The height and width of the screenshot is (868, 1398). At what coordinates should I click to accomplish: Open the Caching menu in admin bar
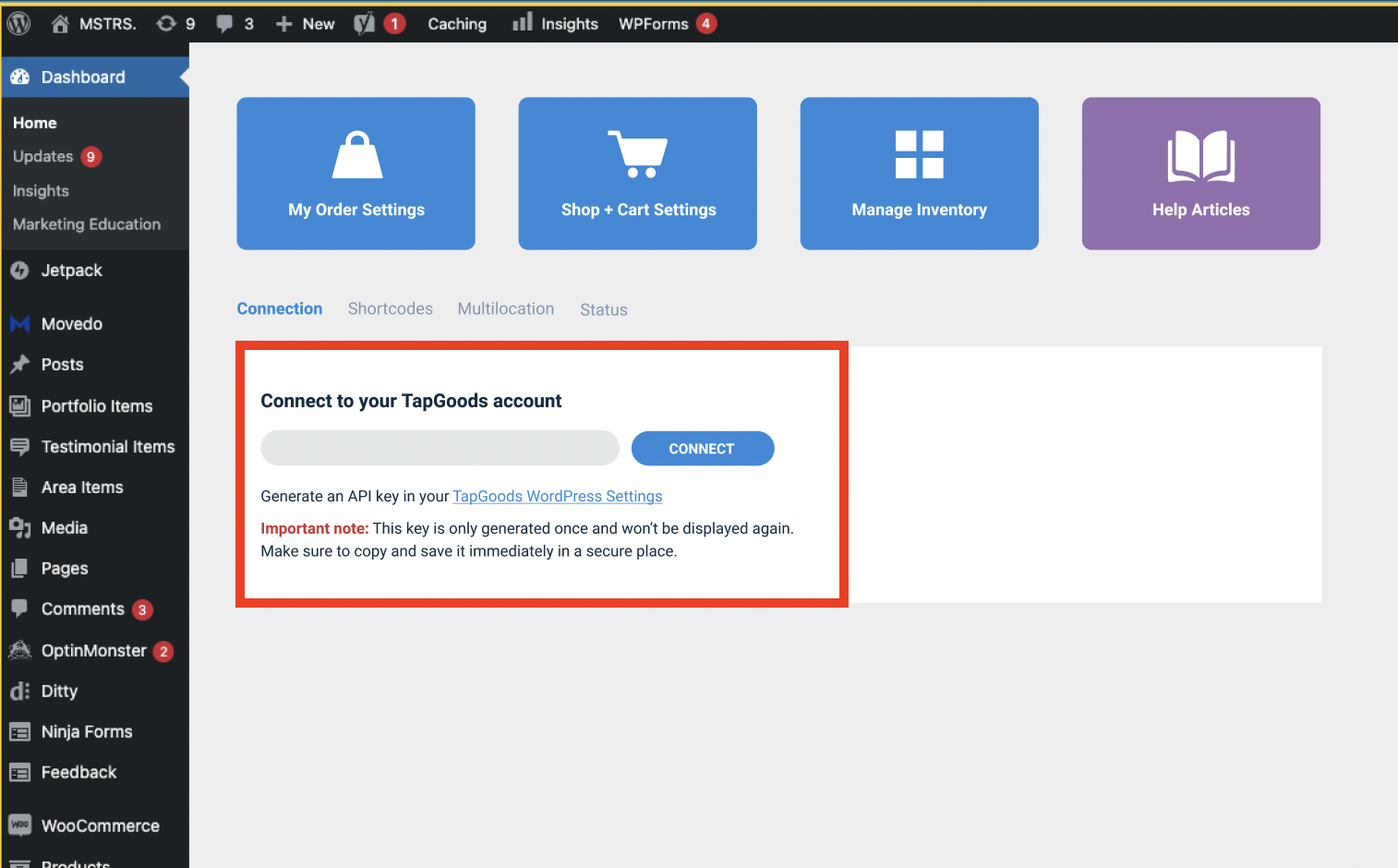[x=457, y=24]
